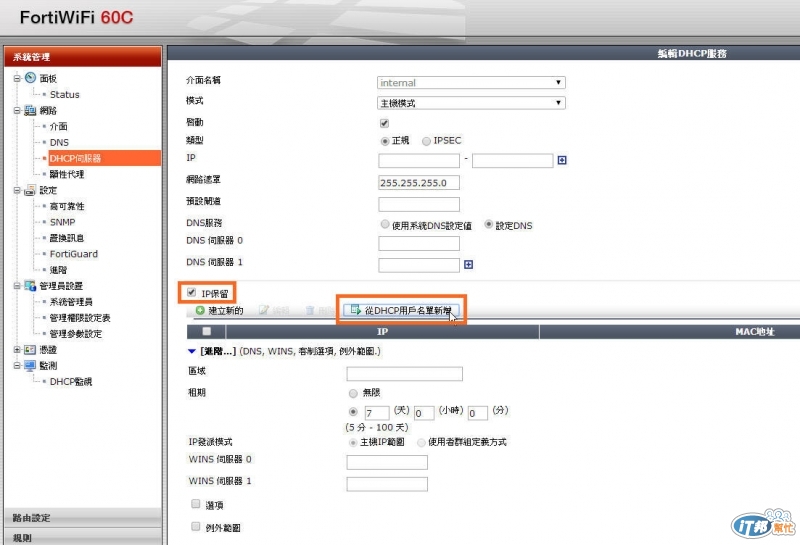Select 置換訊息 in the sidebar tree
This screenshot has height=545, width=800.
tap(67, 238)
